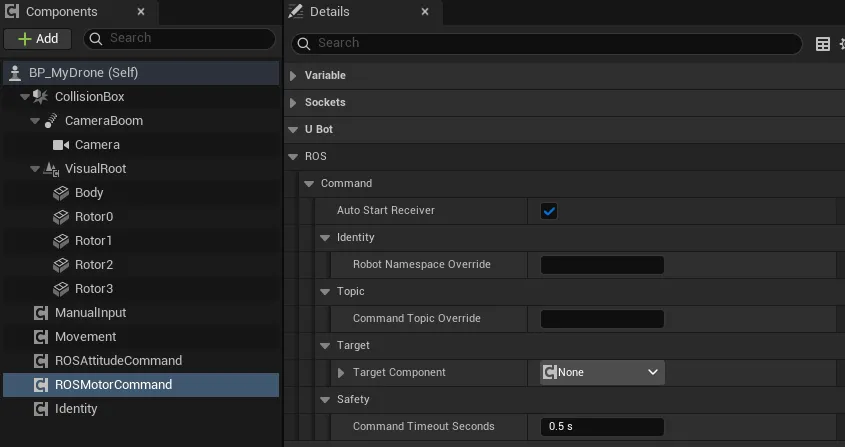The width and height of the screenshot is (845, 447).
Task: Collapse the ROS section
Action: point(293,156)
